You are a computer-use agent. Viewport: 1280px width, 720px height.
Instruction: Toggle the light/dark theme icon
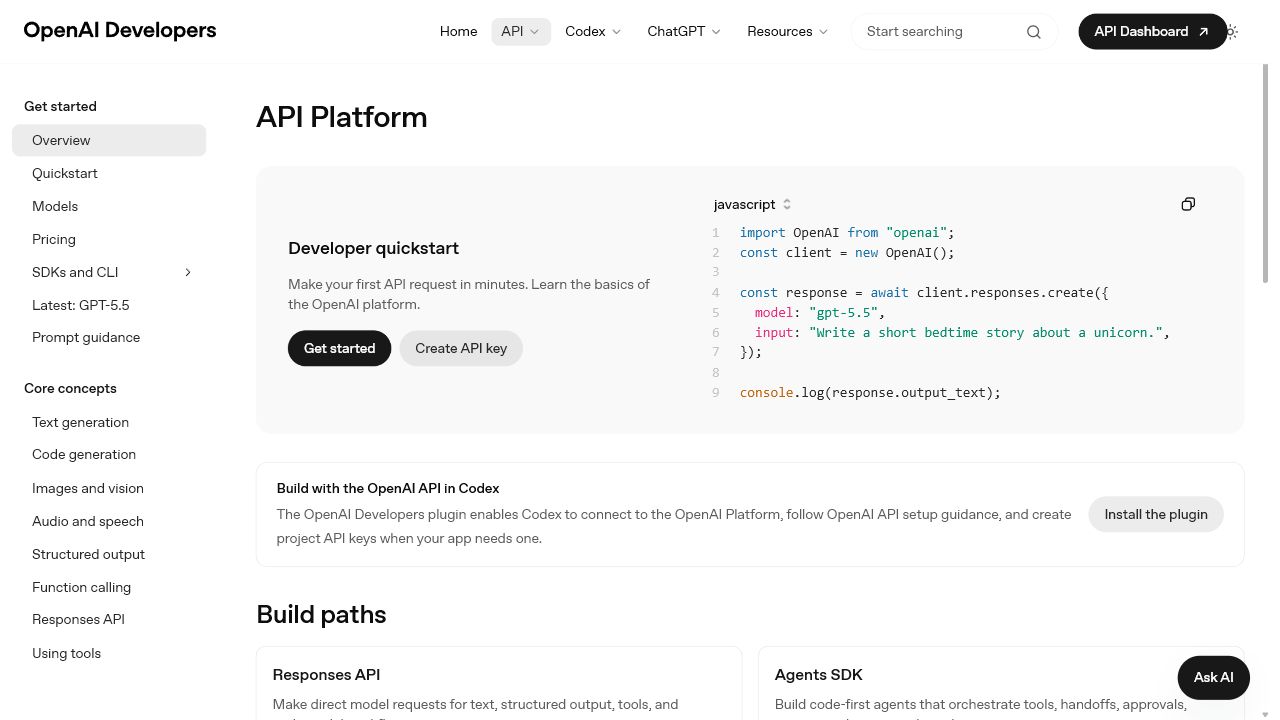click(1231, 32)
